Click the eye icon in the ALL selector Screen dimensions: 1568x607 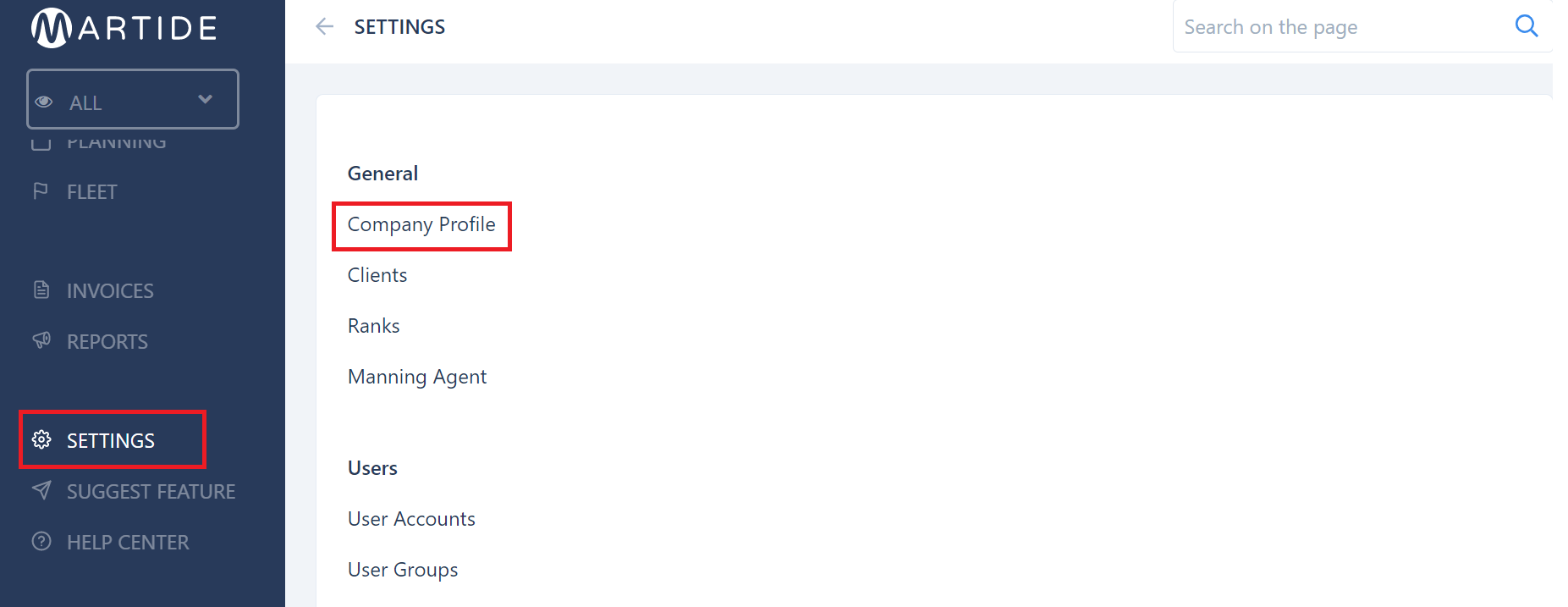pos(44,102)
